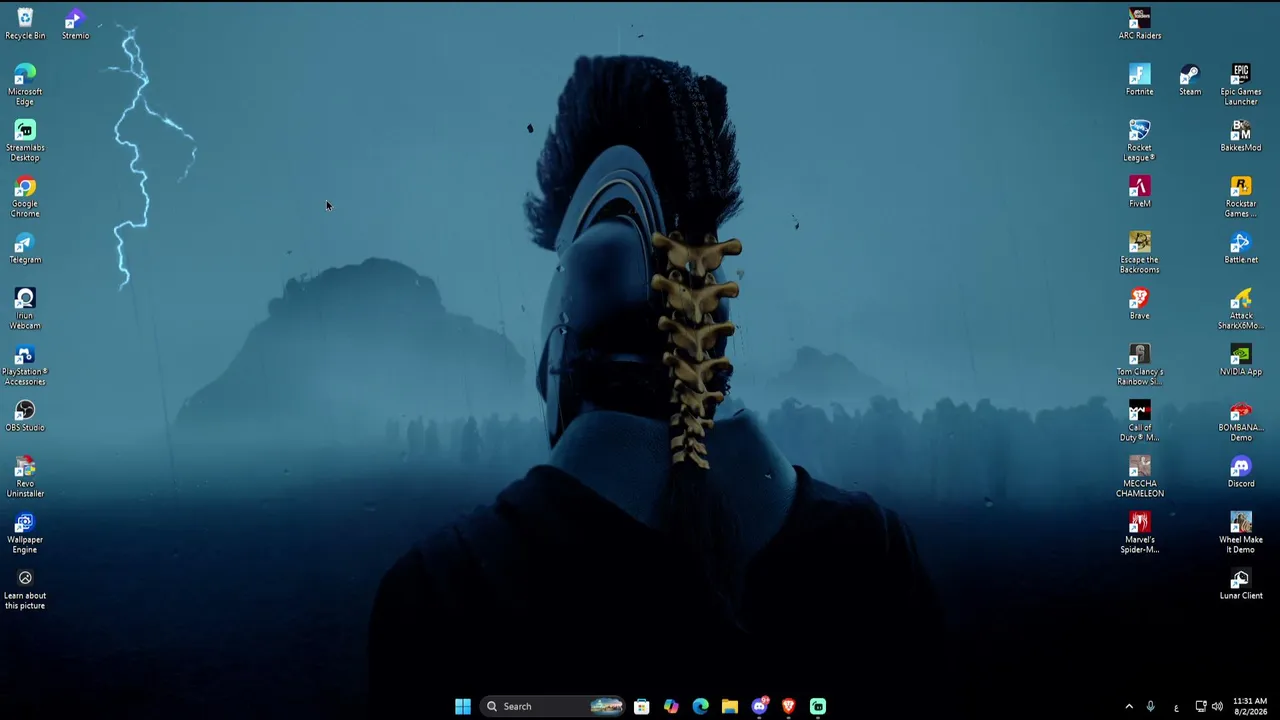Launch the Stremio desktop shortcut
This screenshot has width=1280, height=720.
tap(75, 24)
